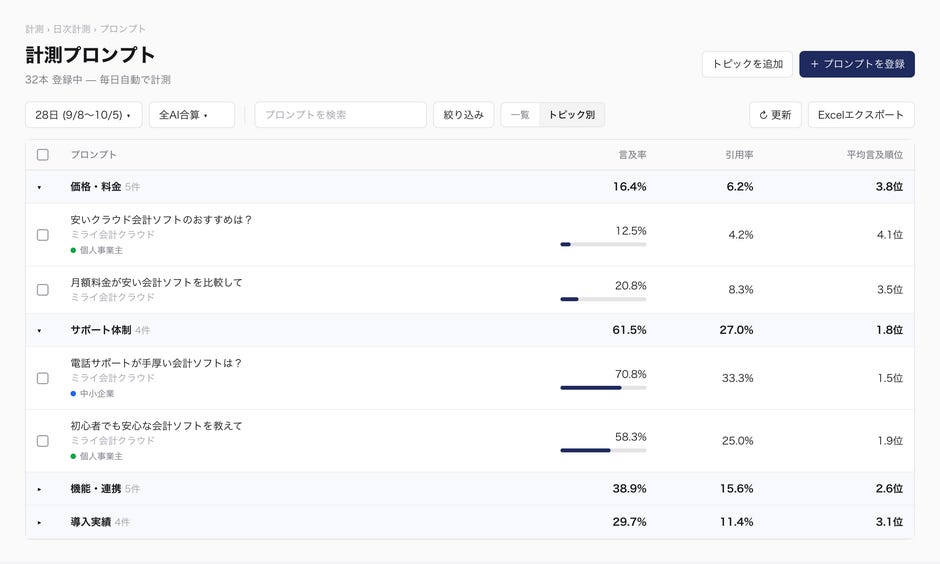
Task: Click the 更新 refresh button
Action: [775, 114]
